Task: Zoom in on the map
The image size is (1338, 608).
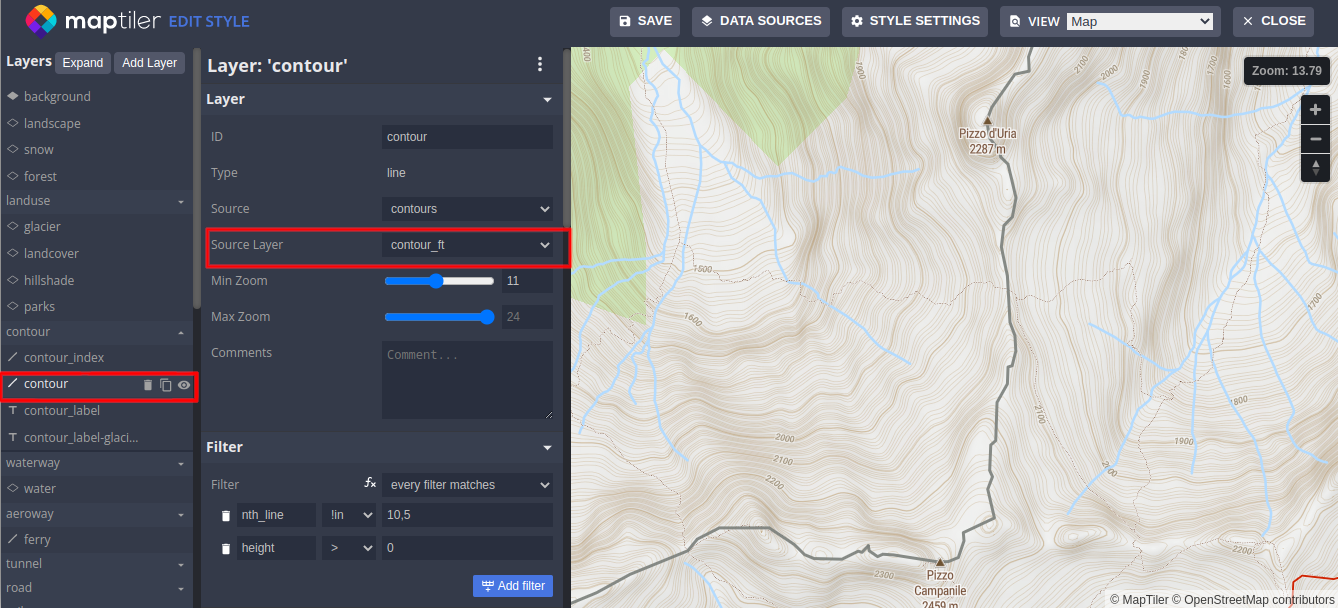Action: click(x=1315, y=110)
